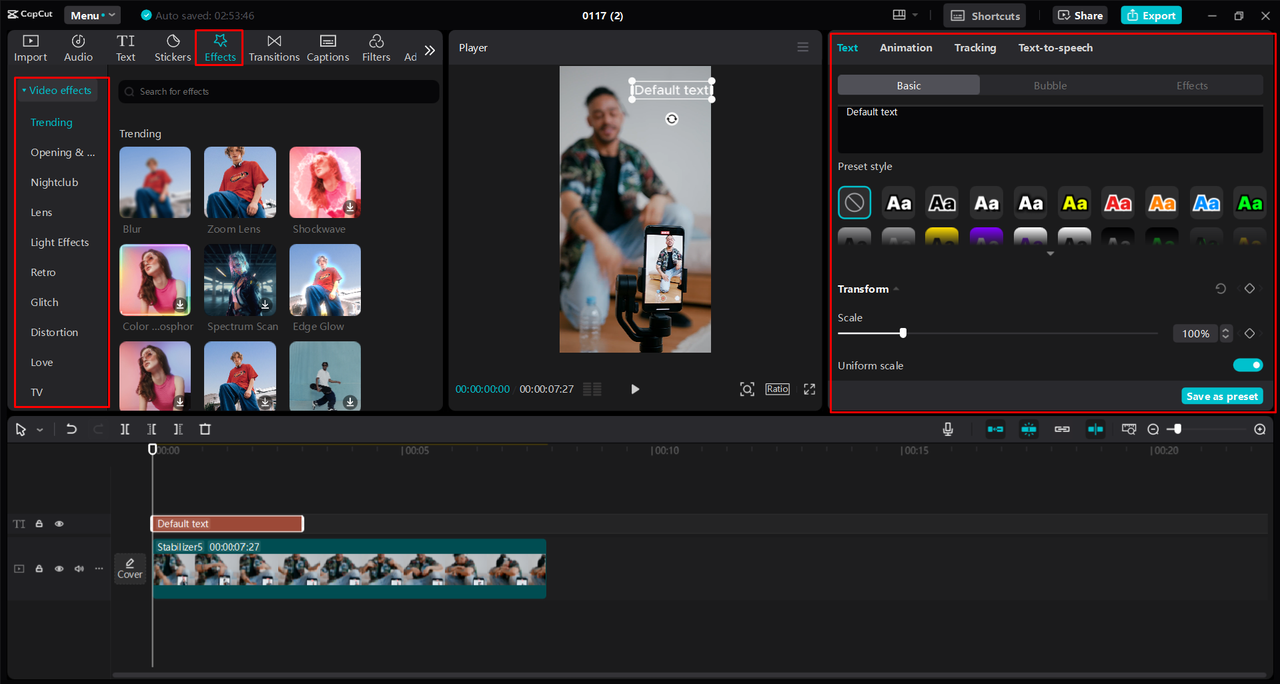Switch to the Animation tab
The width and height of the screenshot is (1280, 684).
click(x=906, y=48)
